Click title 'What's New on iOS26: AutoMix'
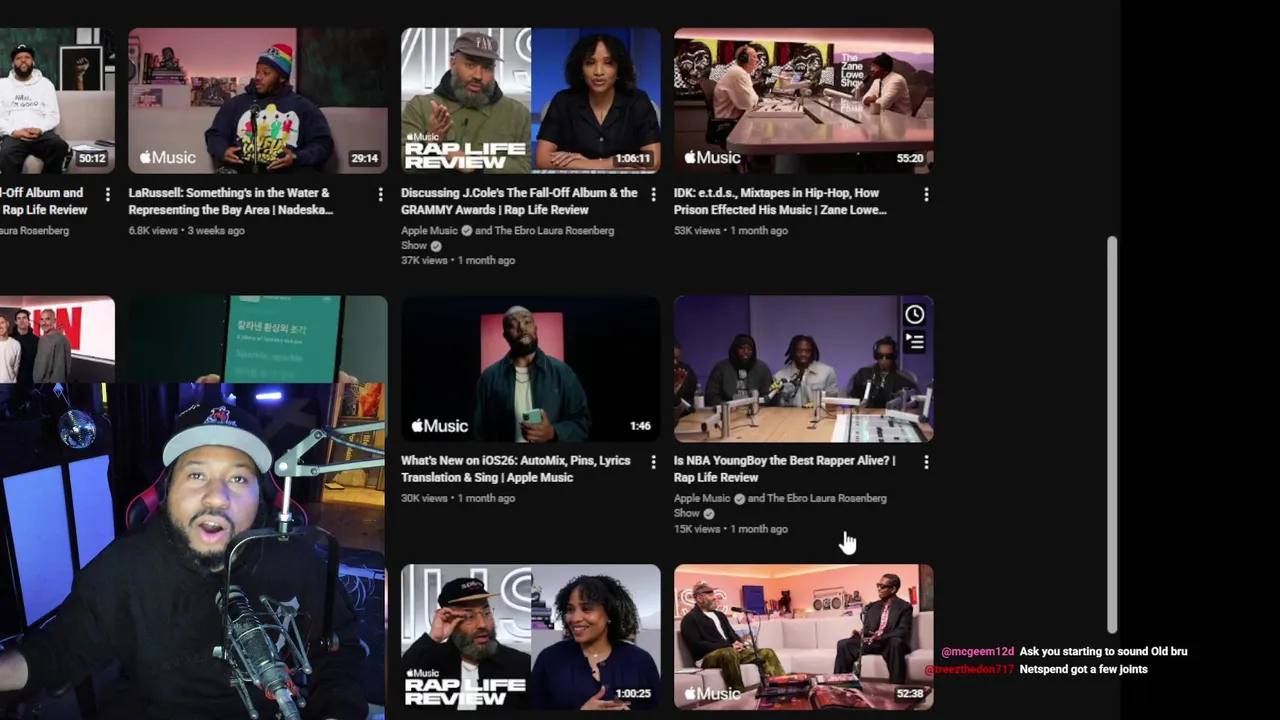This screenshot has height=720, width=1280. pos(515,469)
